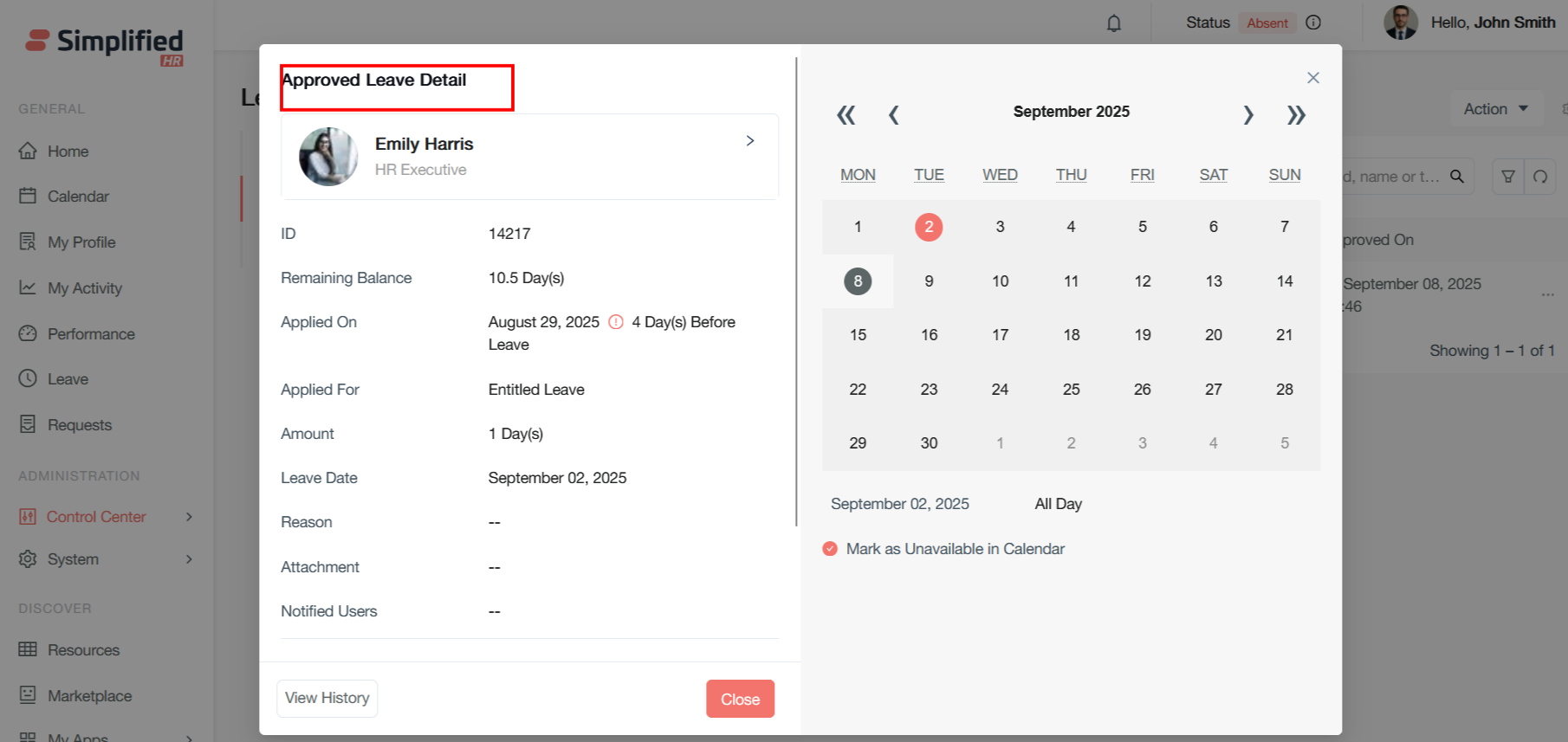Click the refresh list icon
1568x742 pixels.
click(1540, 177)
